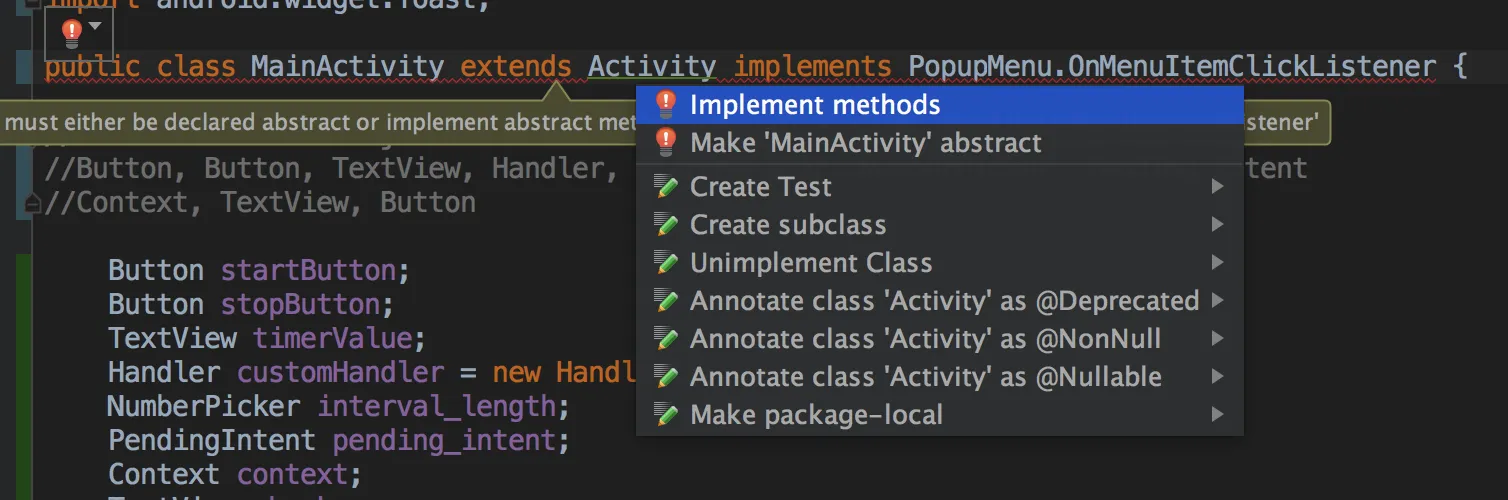
Task: Select the Unimplement Class option
Action: point(810,263)
